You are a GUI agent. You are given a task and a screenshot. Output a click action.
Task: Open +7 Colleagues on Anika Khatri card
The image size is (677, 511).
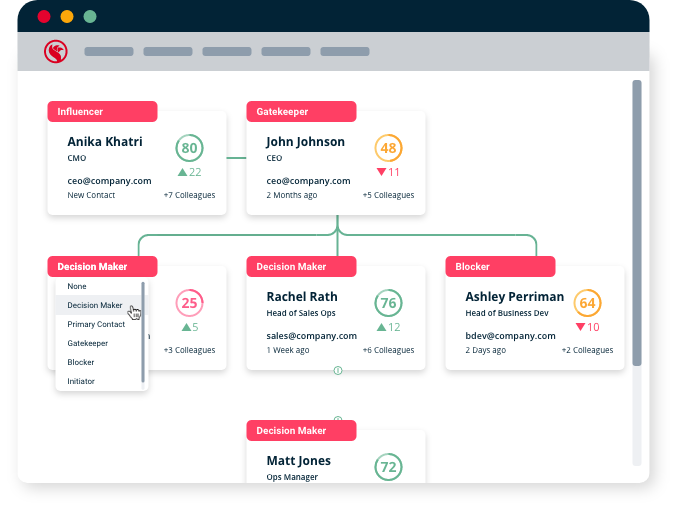[189, 195]
